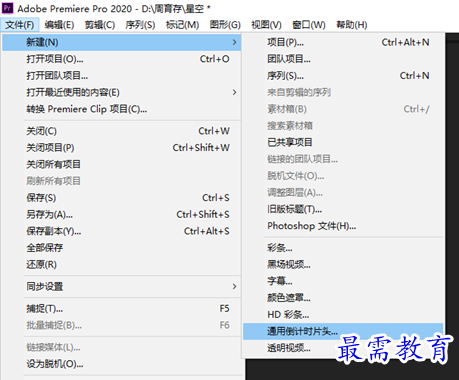Select 转换 Premiere Clip 项目(C)...
The height and width of the screenshot is (380, 459).
121,109
